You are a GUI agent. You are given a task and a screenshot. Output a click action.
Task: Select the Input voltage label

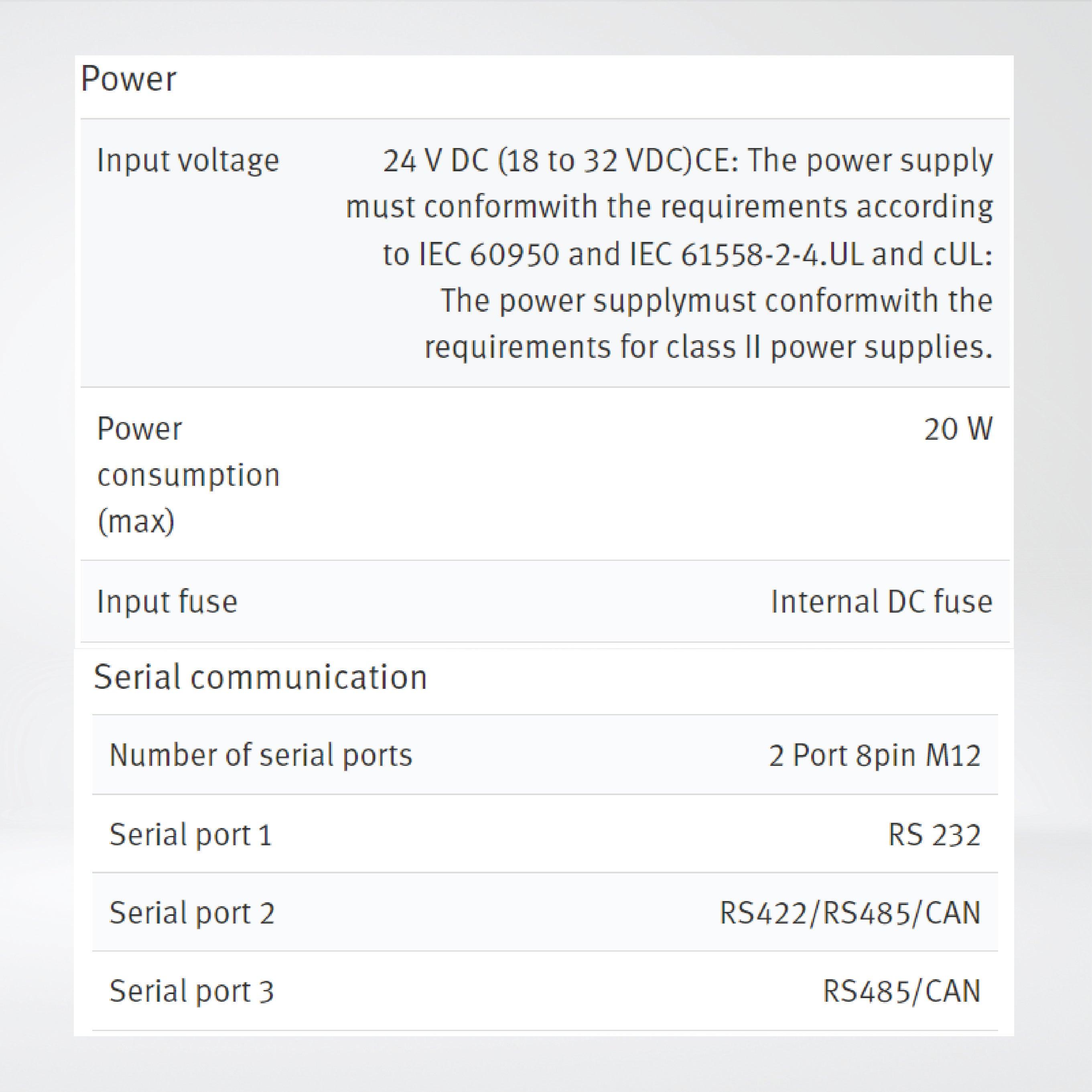188,160
